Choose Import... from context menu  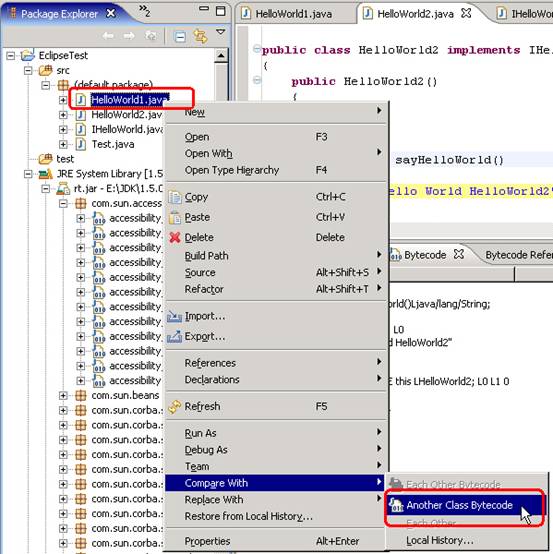click(276, 316)
